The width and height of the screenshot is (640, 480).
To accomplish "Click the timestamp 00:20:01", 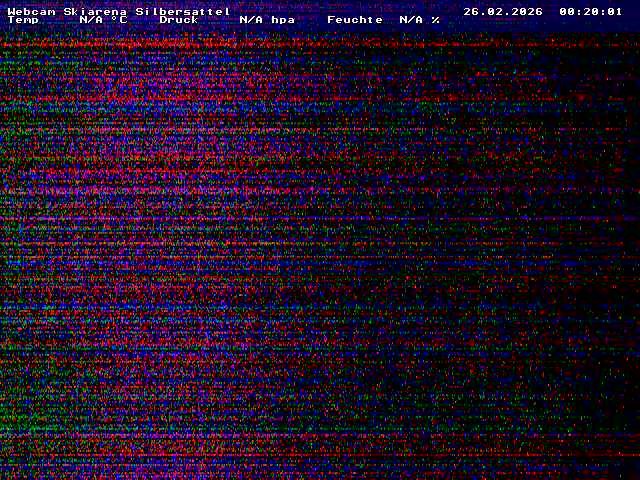I will tap(591, 11).
